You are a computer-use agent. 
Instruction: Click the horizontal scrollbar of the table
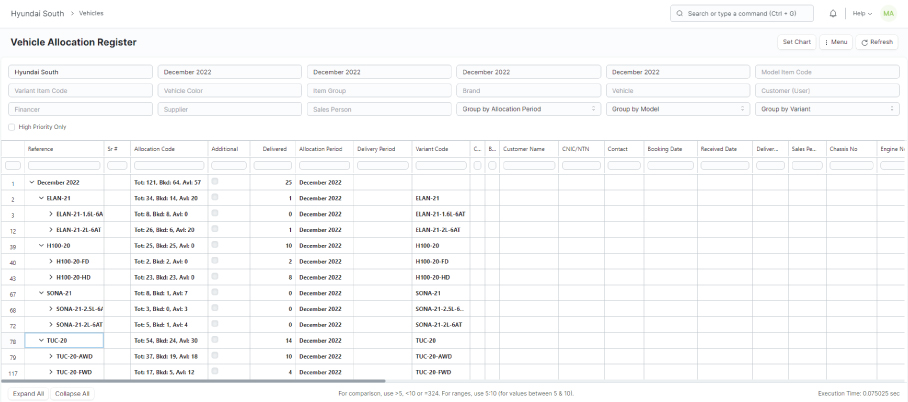(x=193, y=381)
